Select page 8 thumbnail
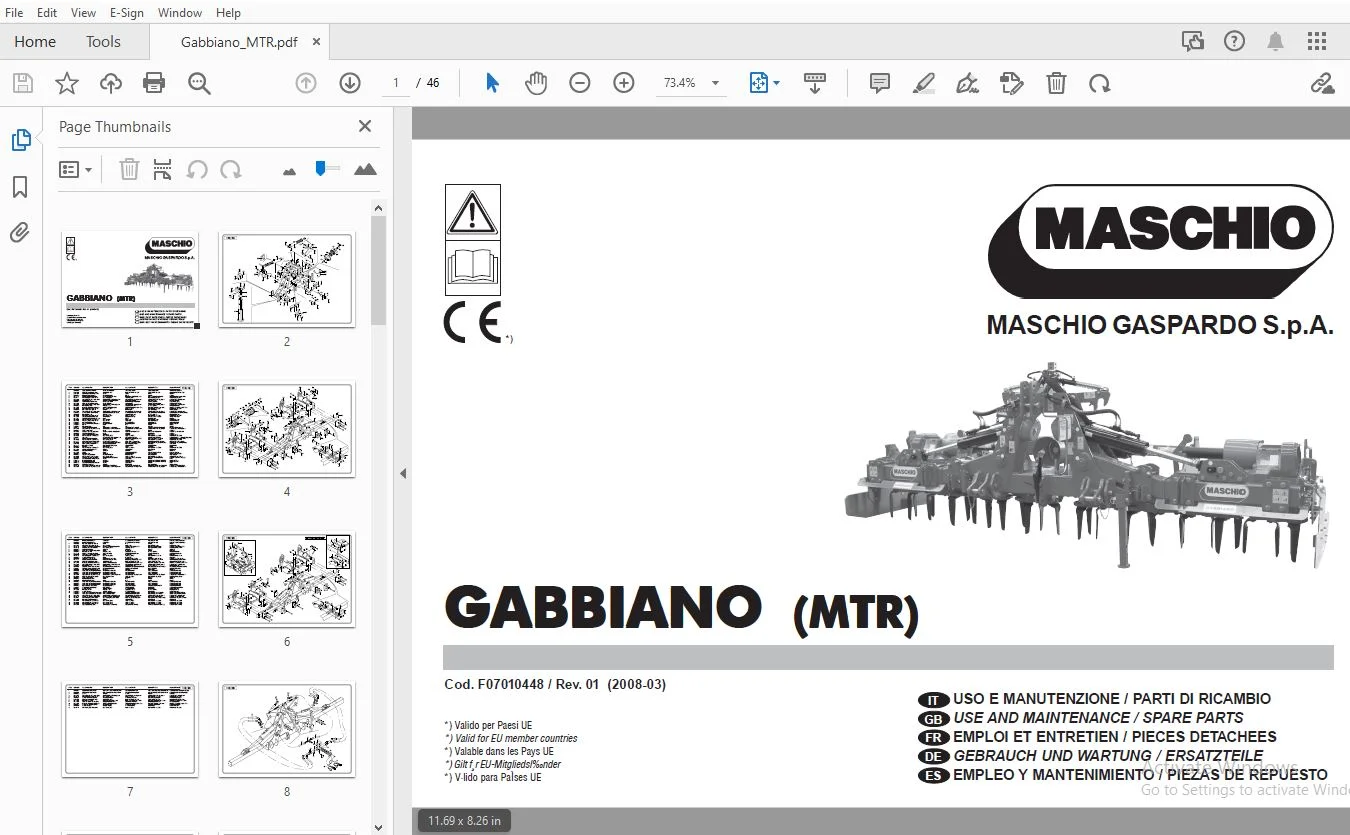This screenshot has height=835, width=1350. coord(287,729)
